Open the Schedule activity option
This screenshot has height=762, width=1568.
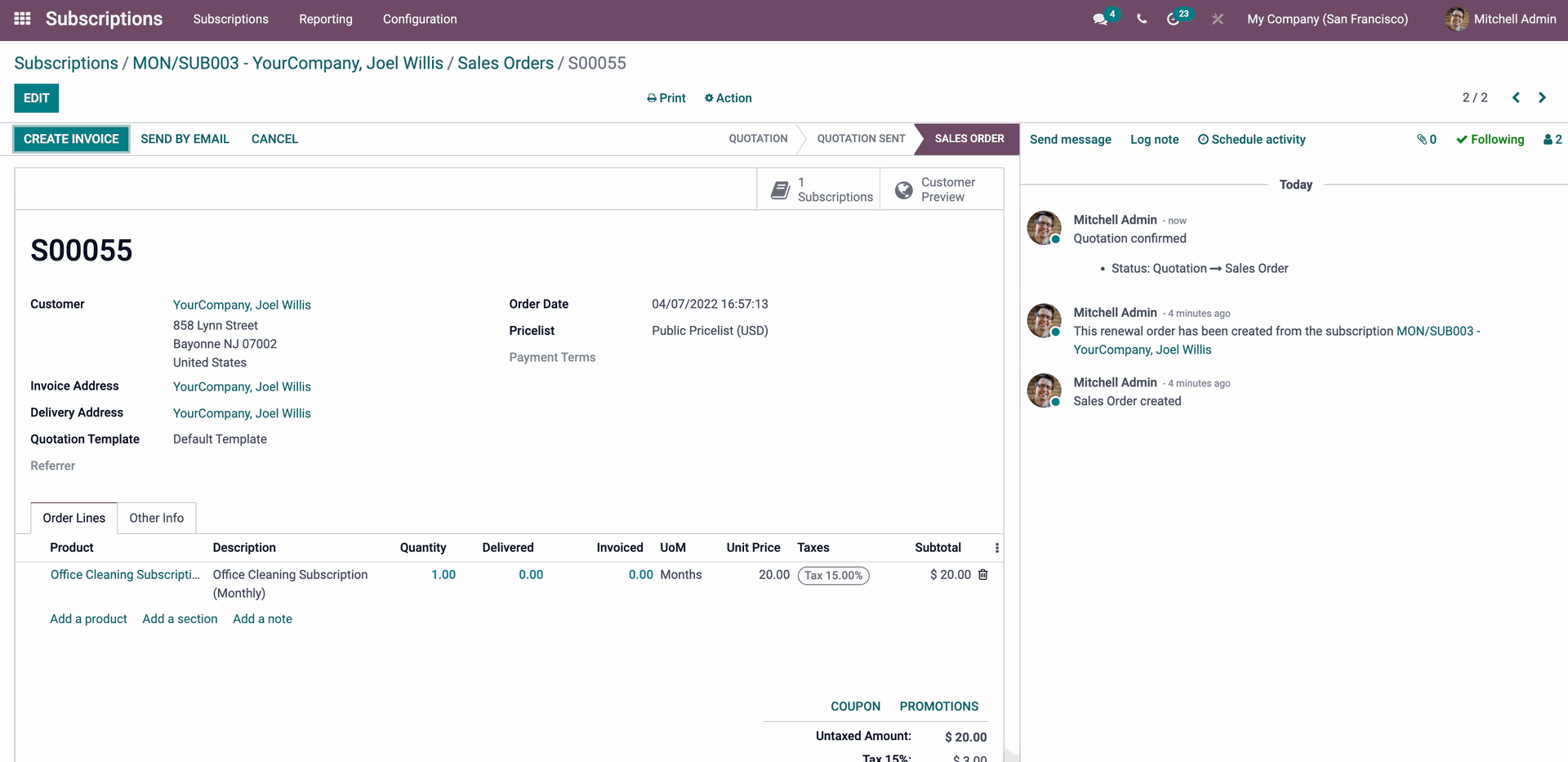point(1251,140)
